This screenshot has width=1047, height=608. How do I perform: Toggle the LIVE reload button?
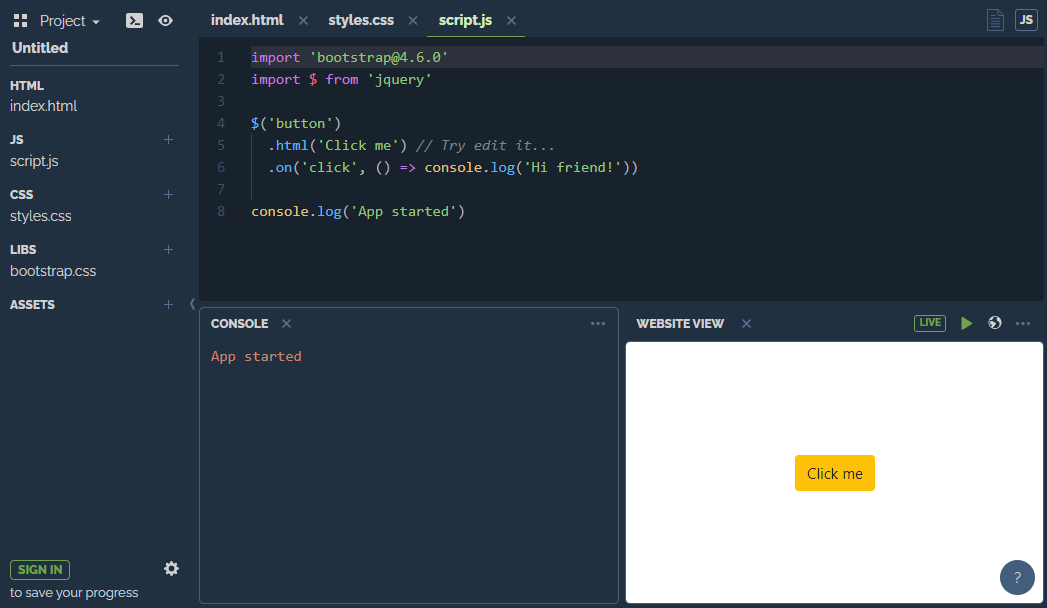tap(929, 323)
